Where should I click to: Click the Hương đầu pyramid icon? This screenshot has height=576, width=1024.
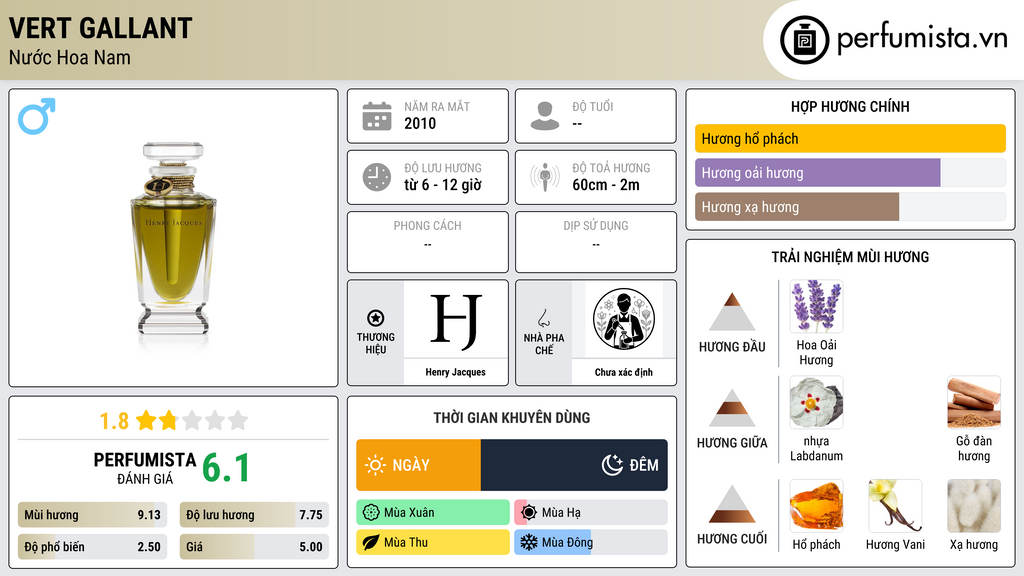(732, 312)
